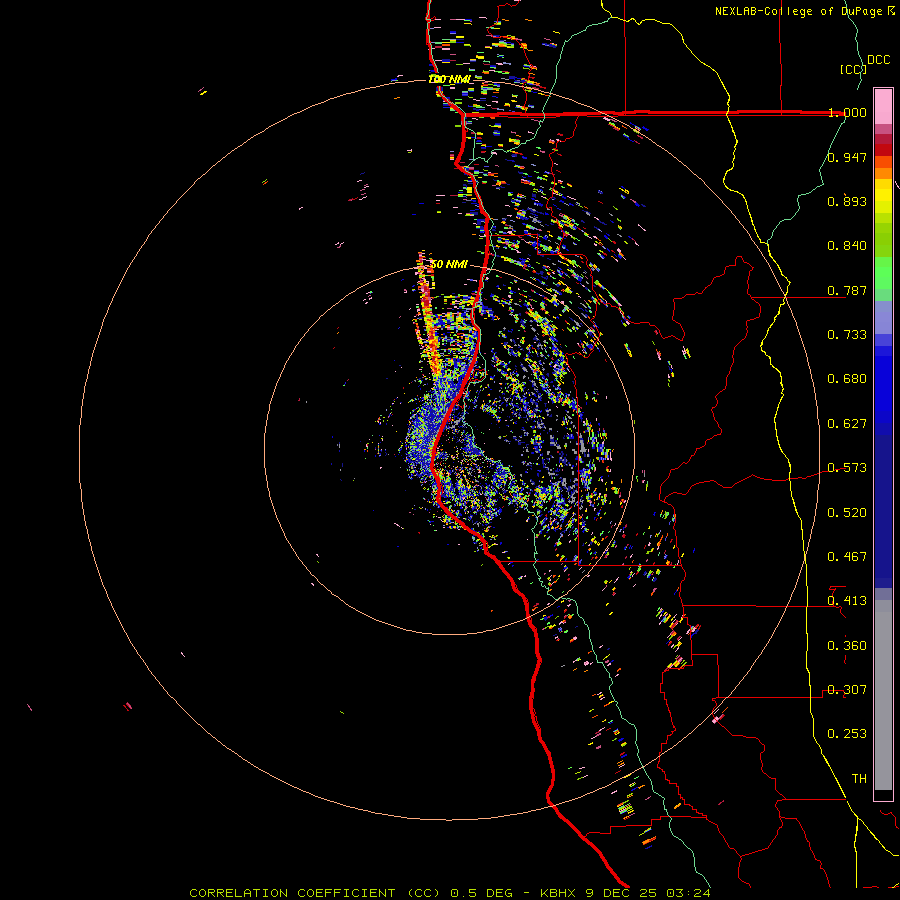
Task: Click the CORRELATION COEFFICIENT caption words
Action: point(292,893)
